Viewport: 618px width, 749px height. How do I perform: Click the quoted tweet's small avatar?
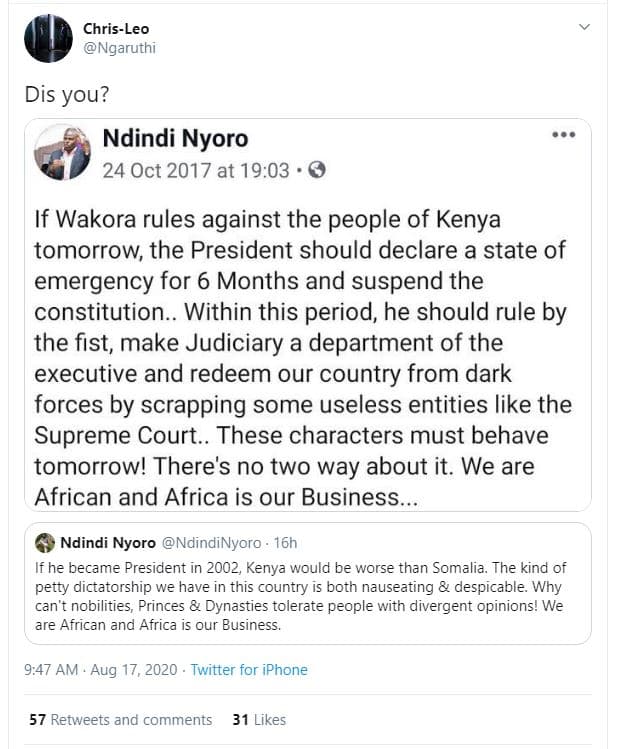(45, 543)
